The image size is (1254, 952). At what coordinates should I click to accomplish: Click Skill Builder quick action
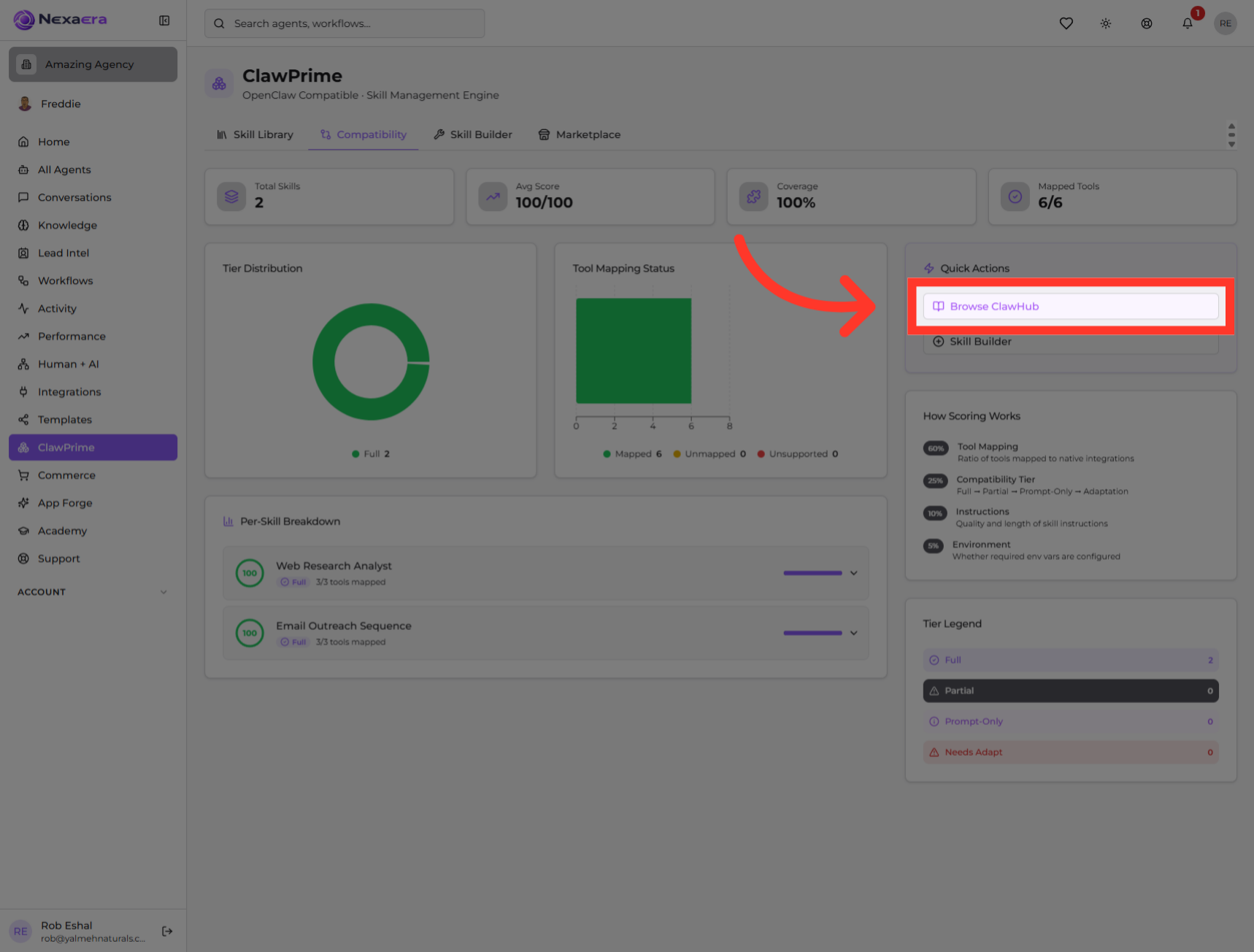(1071, 342)
